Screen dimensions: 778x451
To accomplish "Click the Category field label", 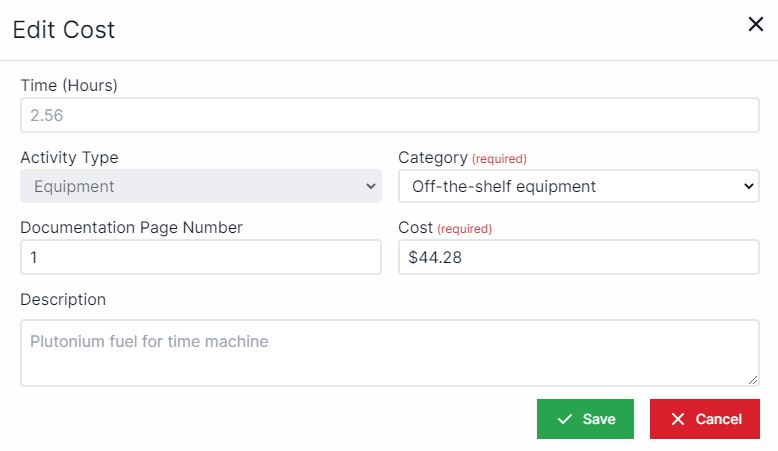I will [432, 157].
